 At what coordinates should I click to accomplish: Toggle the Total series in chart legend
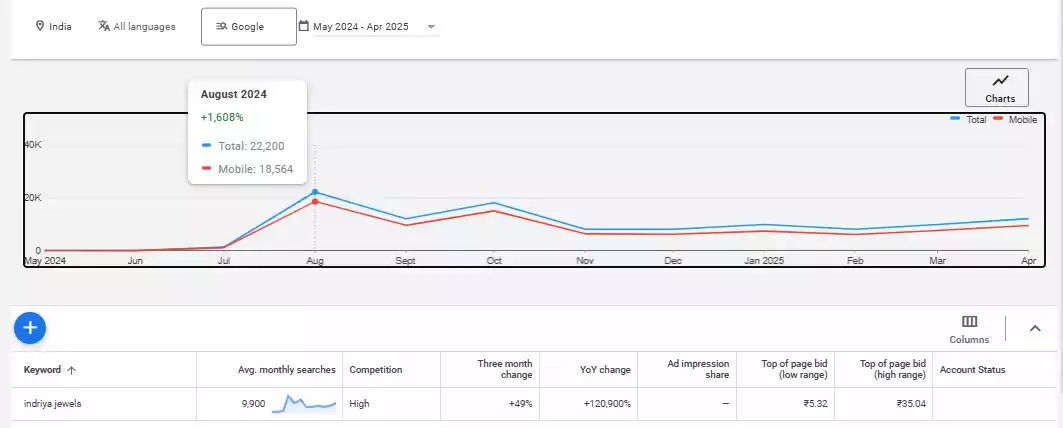click(968, 119)
